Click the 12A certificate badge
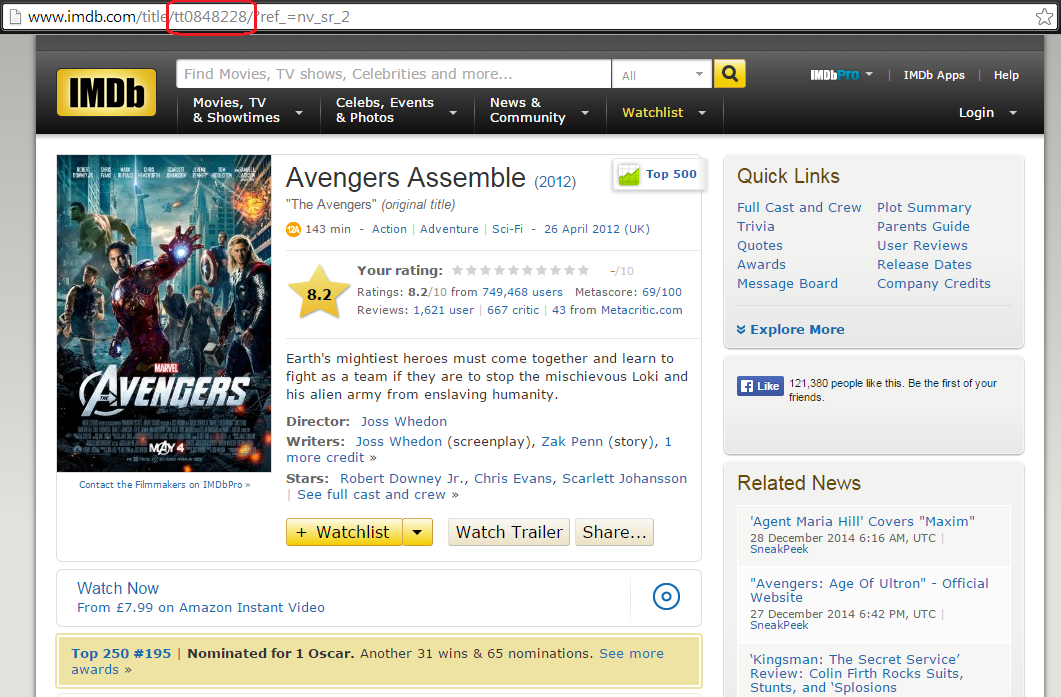Image resolution: width=1061 pixels, height=697 pixels. click(x=293, y=229)
